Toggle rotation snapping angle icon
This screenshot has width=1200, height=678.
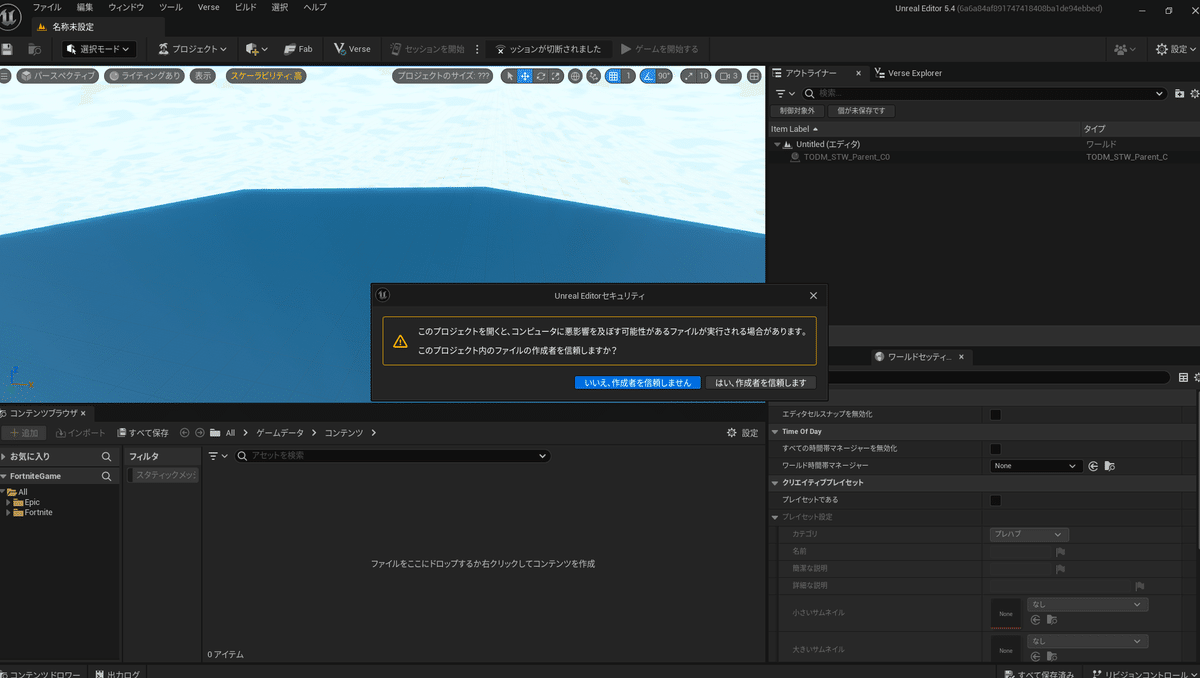(x=648, y=76)
